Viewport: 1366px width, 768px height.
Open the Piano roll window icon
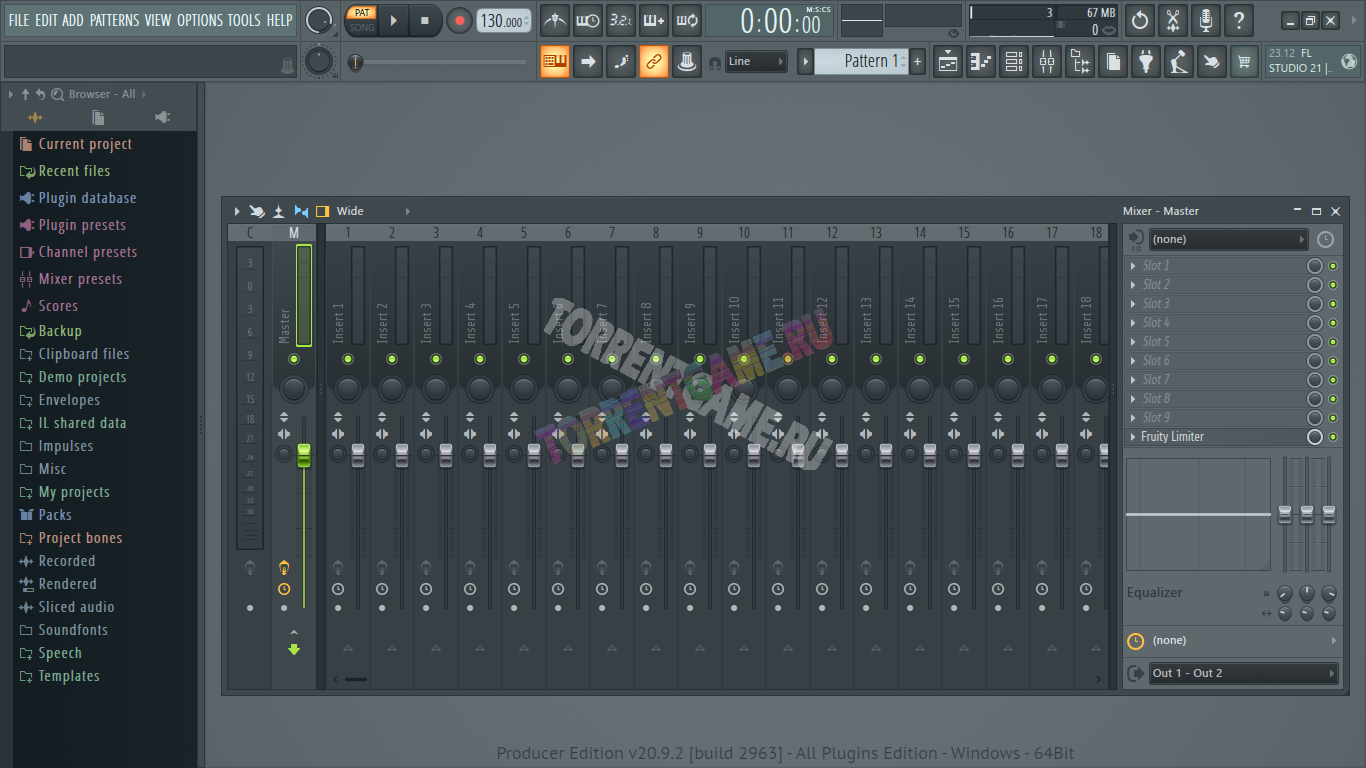pyautogui.click(x=981, y=62)
